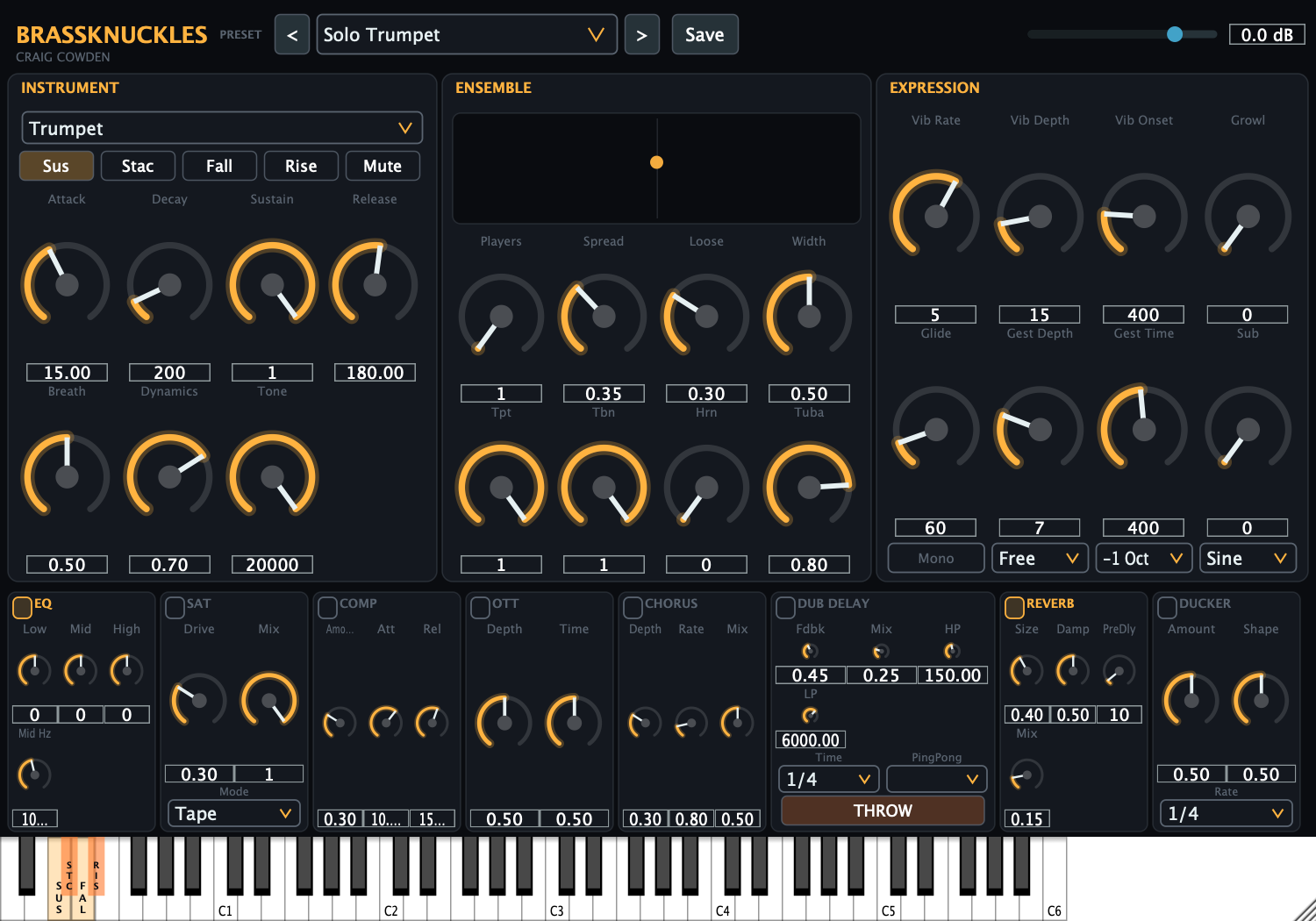Click the Spread knob in Ensemble

pyautogui.click(x=604, y=316)
